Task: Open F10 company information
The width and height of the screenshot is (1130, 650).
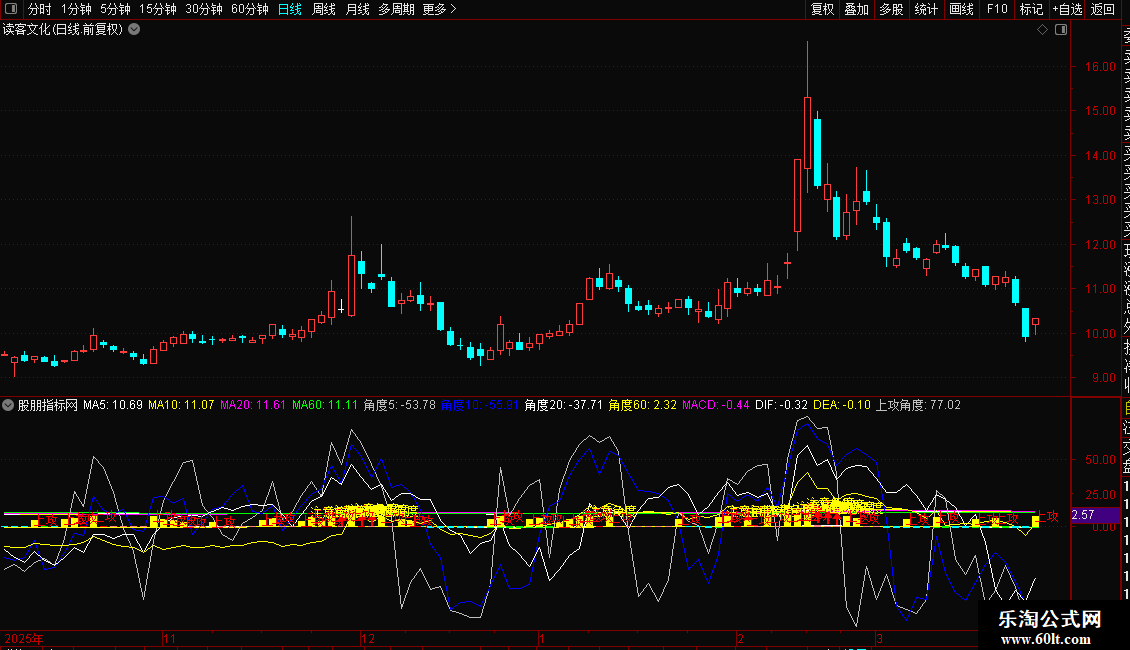Action: (x=997, y=9)
